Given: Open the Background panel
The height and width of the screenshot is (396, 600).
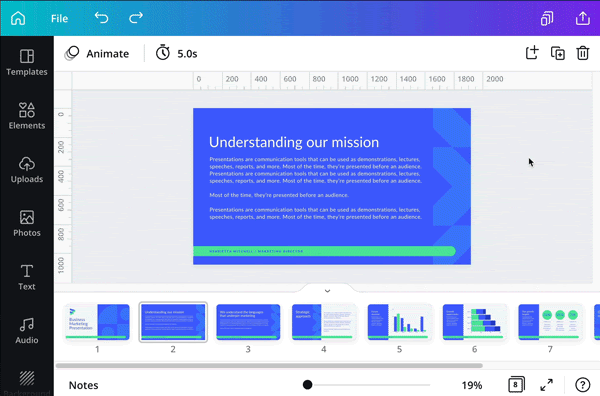Looking at the screenshot, I should point(27,383).
